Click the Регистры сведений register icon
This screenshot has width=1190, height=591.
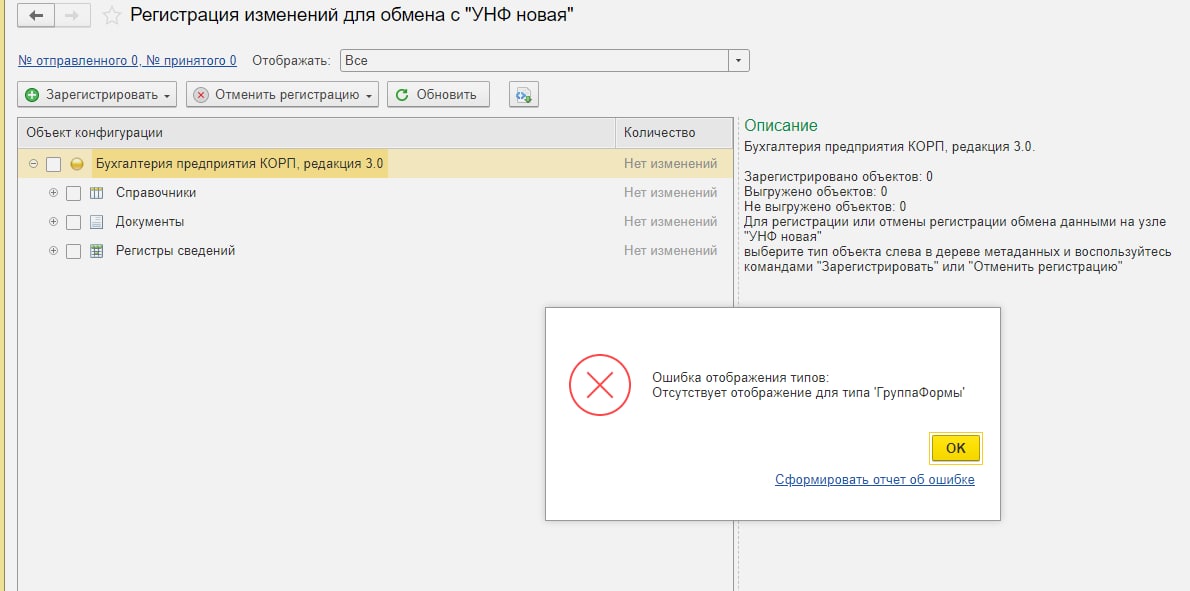click(x=96, y=251)
